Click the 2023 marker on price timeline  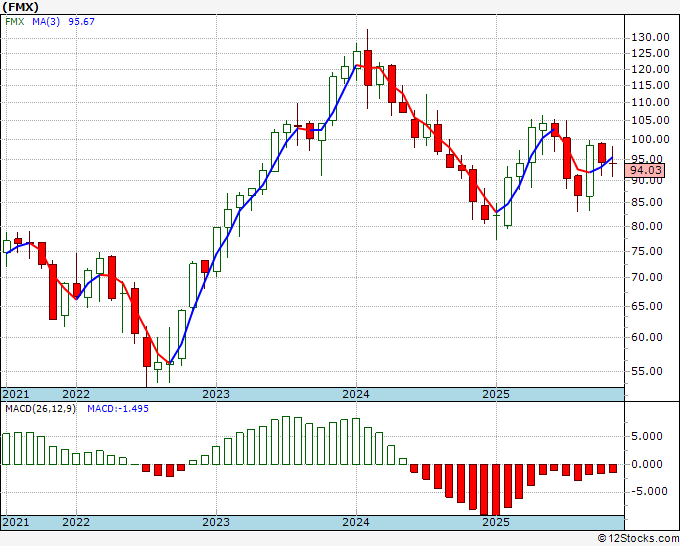tap(216, 394)
